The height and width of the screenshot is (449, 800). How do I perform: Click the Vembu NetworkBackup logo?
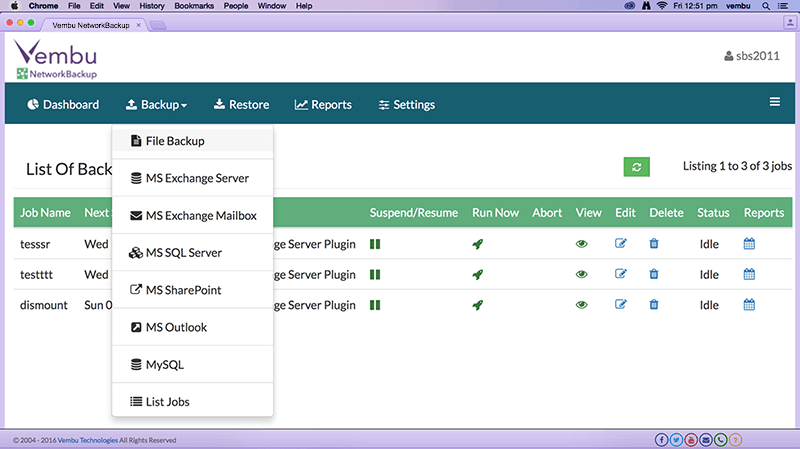(56, 60)
